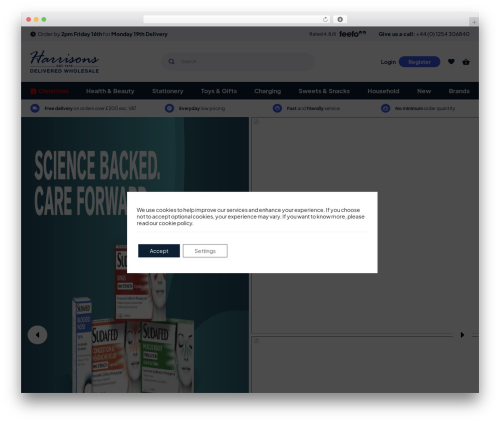Click the Sudafed Science Backed banner
Image resolution: width=500 pixels, height=423 pixels.
(135, 255)
